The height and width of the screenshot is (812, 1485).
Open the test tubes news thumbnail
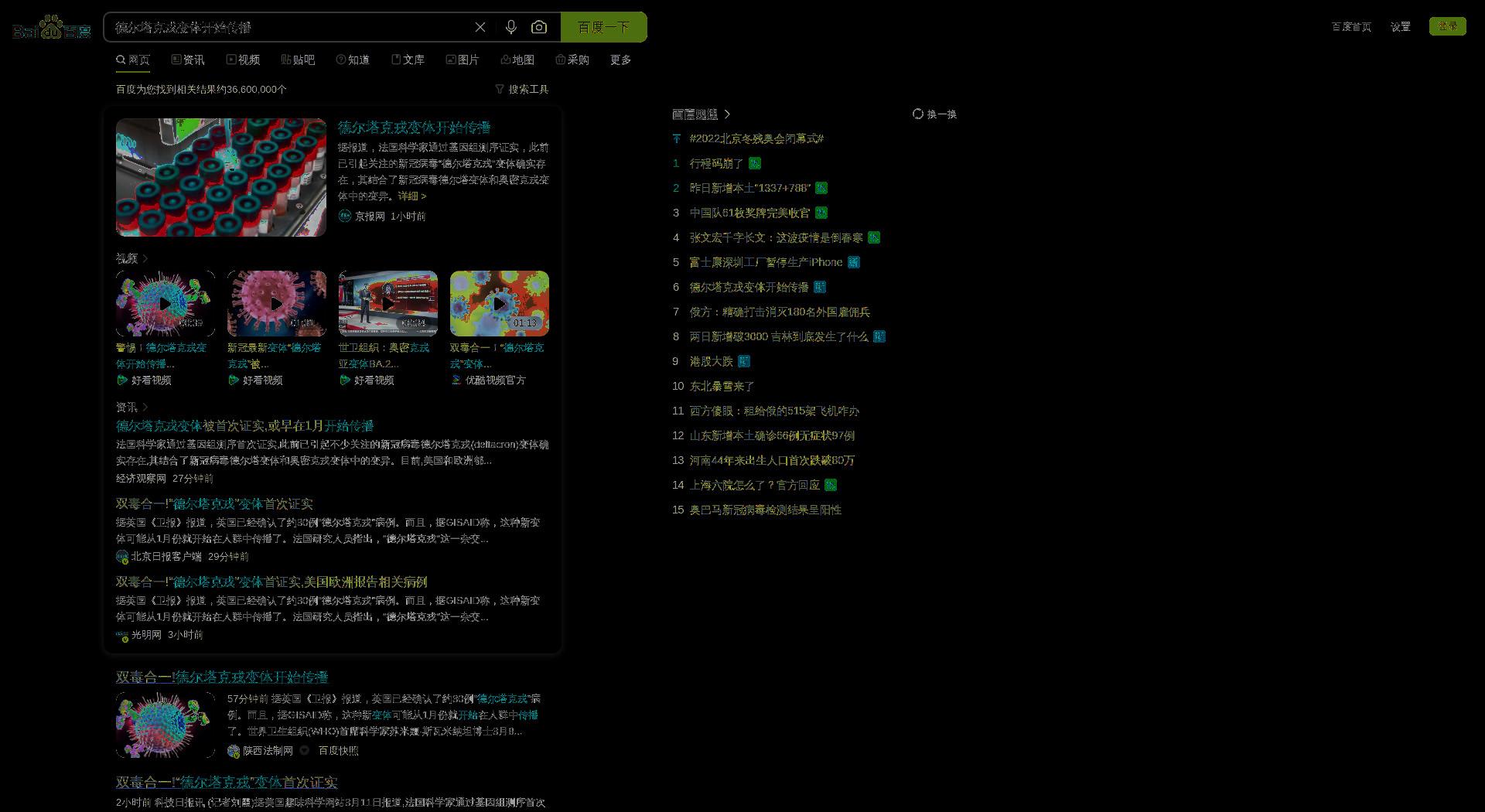click(221, 177)
